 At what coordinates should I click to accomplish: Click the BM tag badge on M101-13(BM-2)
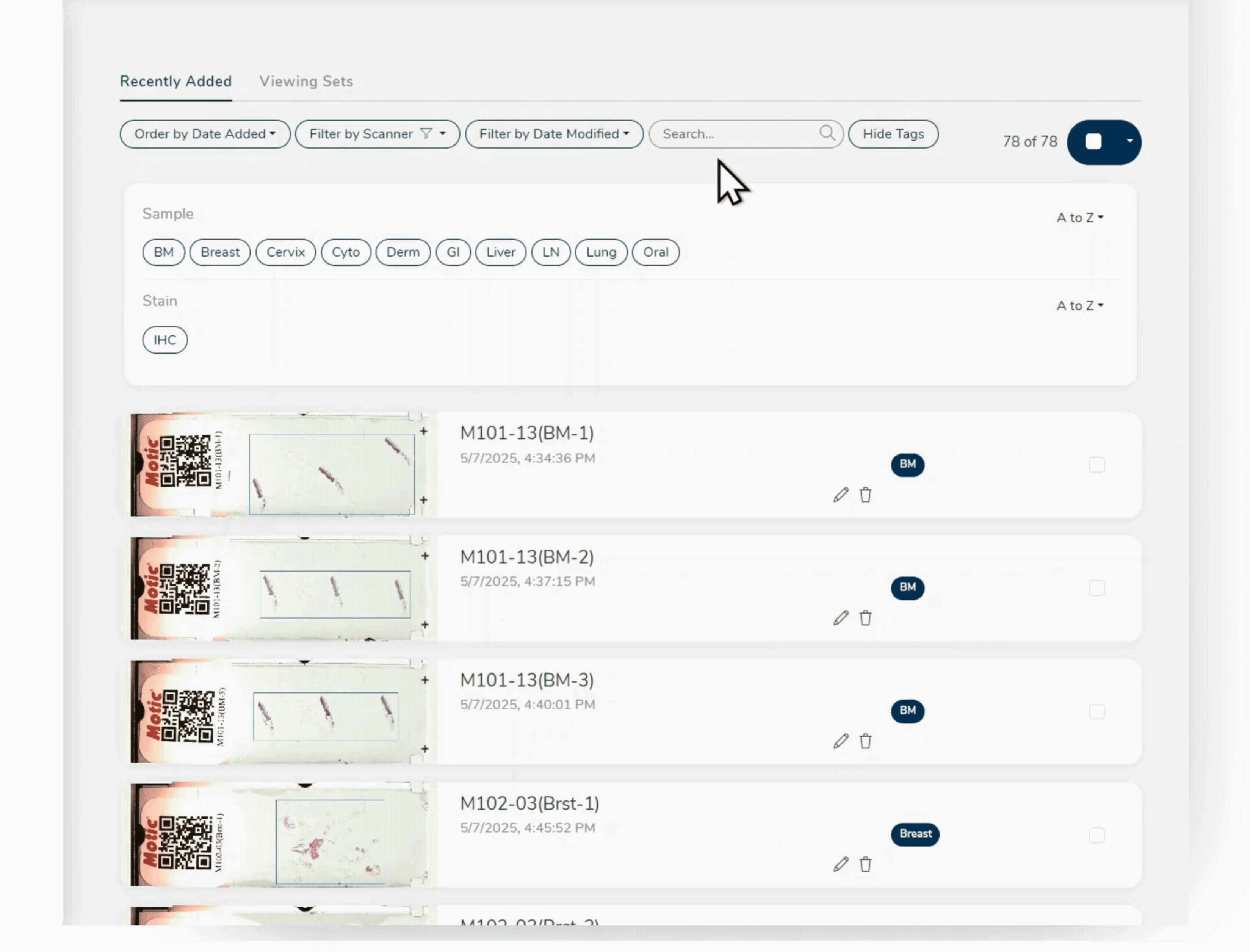click(907, 588)
